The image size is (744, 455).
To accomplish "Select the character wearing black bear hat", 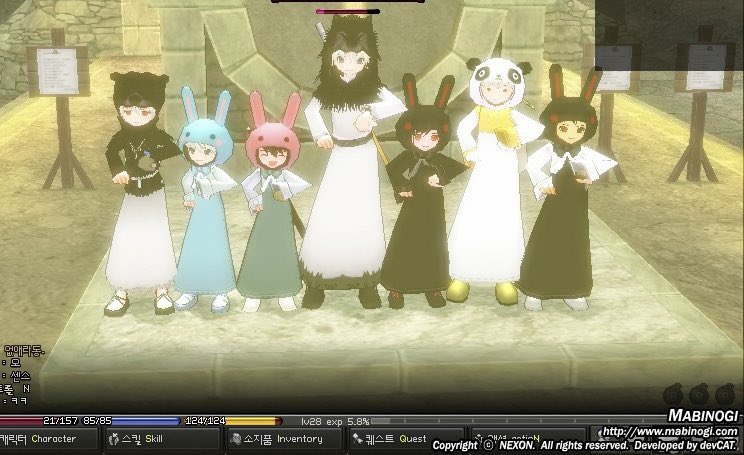I will [140, 195].
